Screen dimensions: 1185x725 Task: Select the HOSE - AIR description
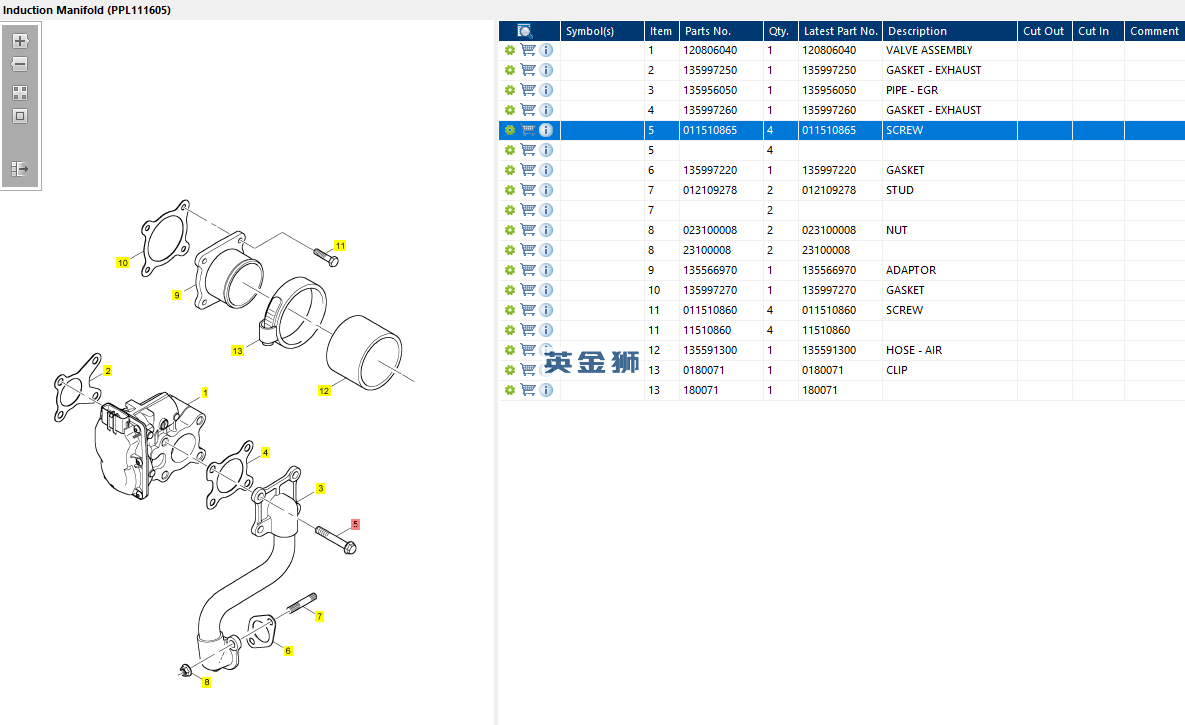tap(914, 350)
